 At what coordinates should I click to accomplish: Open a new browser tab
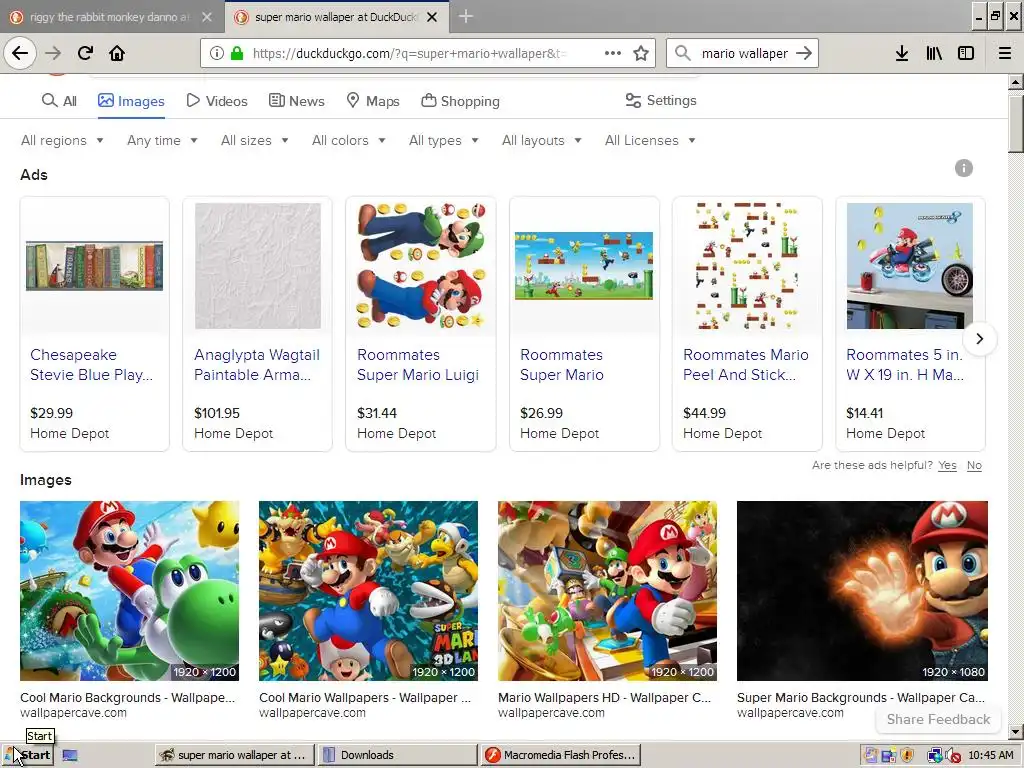pos(466,16)
